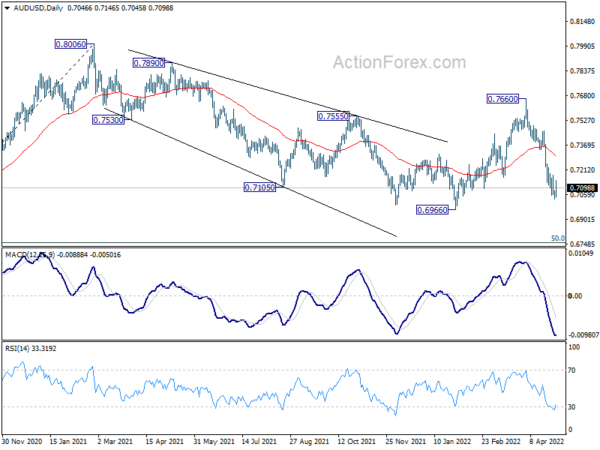Click the 30 Nov 2020 date label

(22, 441)
